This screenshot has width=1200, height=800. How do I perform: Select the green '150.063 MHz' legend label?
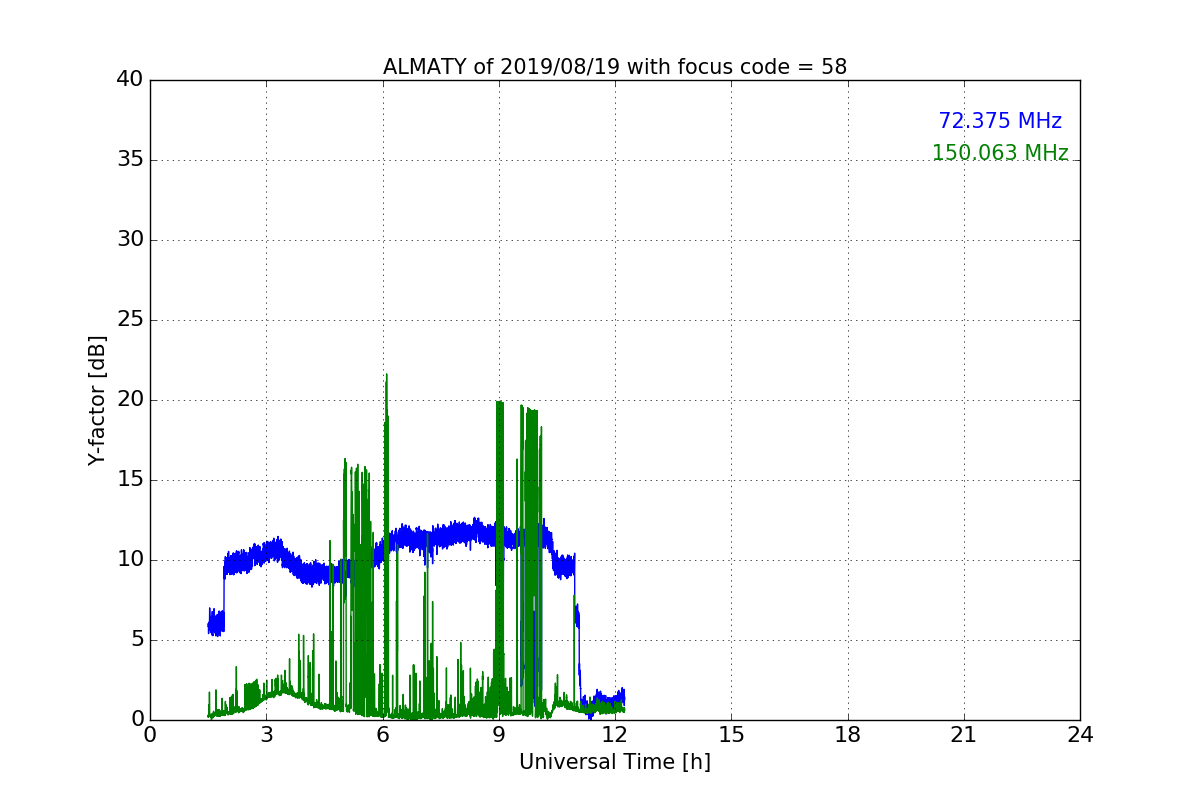(x=1000, y=153)
